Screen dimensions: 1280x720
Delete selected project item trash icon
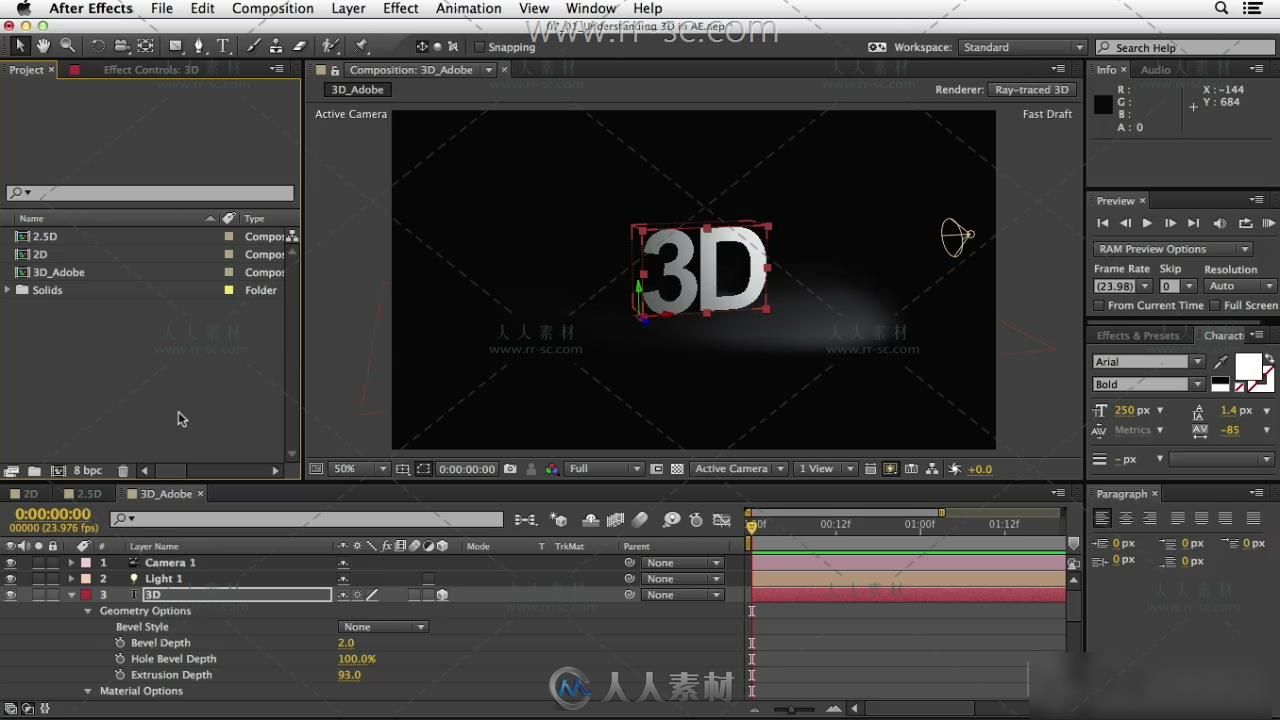click(123, 471)
